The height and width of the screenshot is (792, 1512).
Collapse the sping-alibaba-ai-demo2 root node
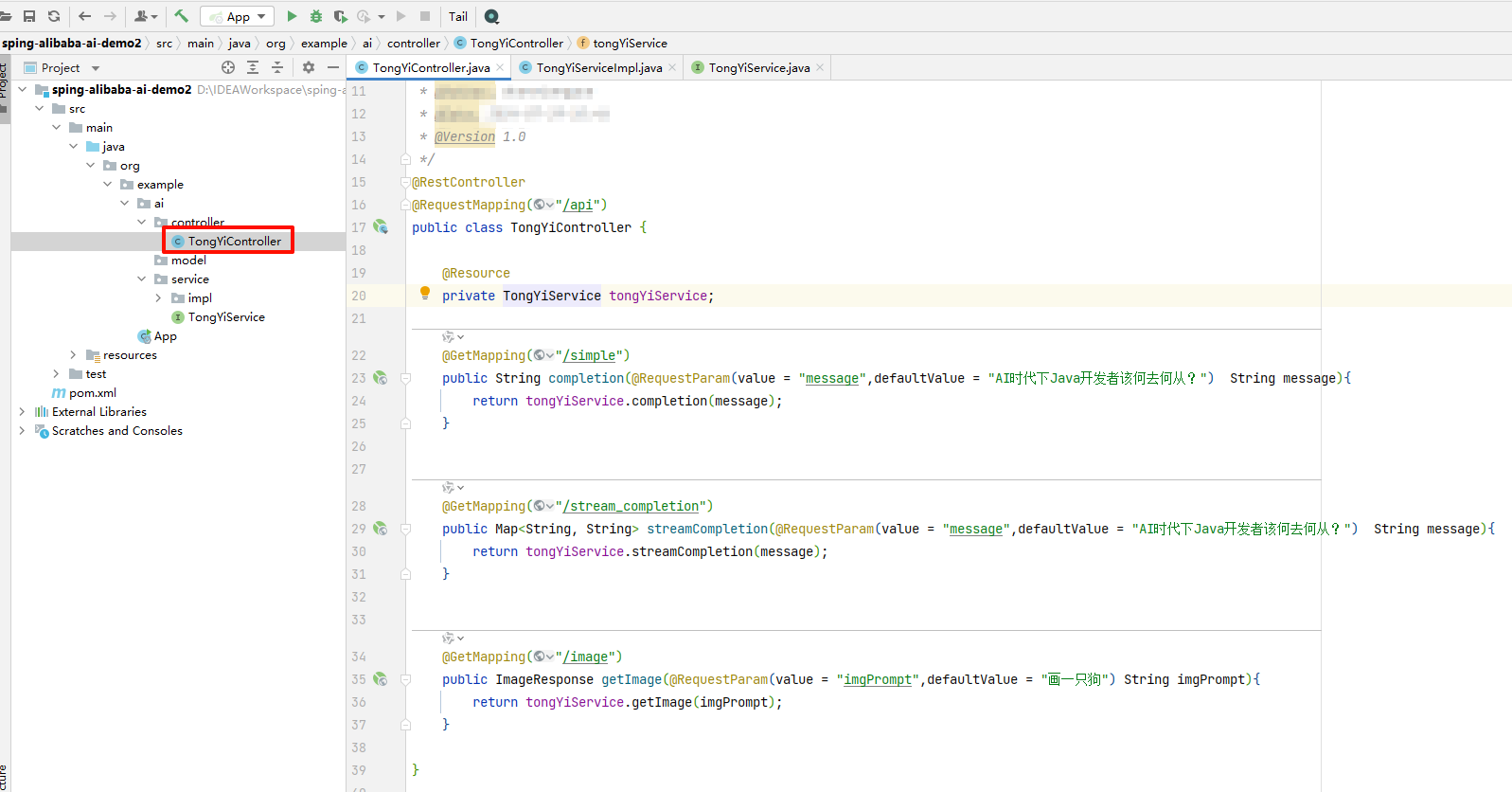[x=23, y=89]
